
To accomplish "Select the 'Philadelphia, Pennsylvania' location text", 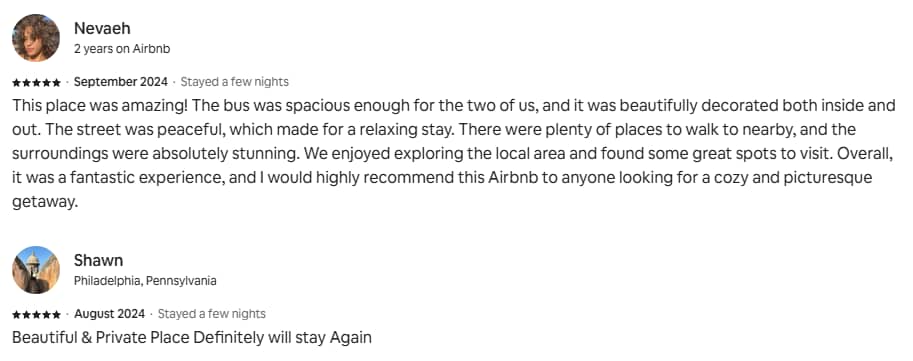I will tap(145, 281).
